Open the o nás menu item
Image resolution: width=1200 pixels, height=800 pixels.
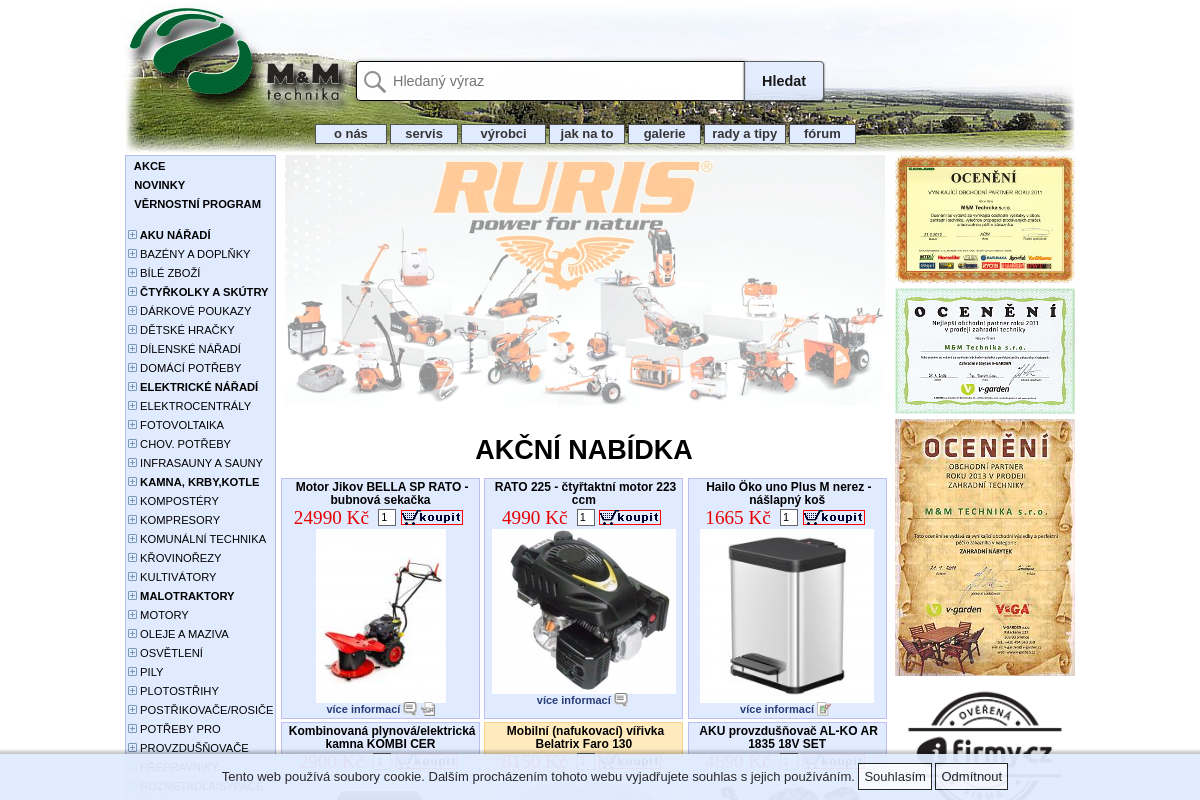(x=351, y=134)
